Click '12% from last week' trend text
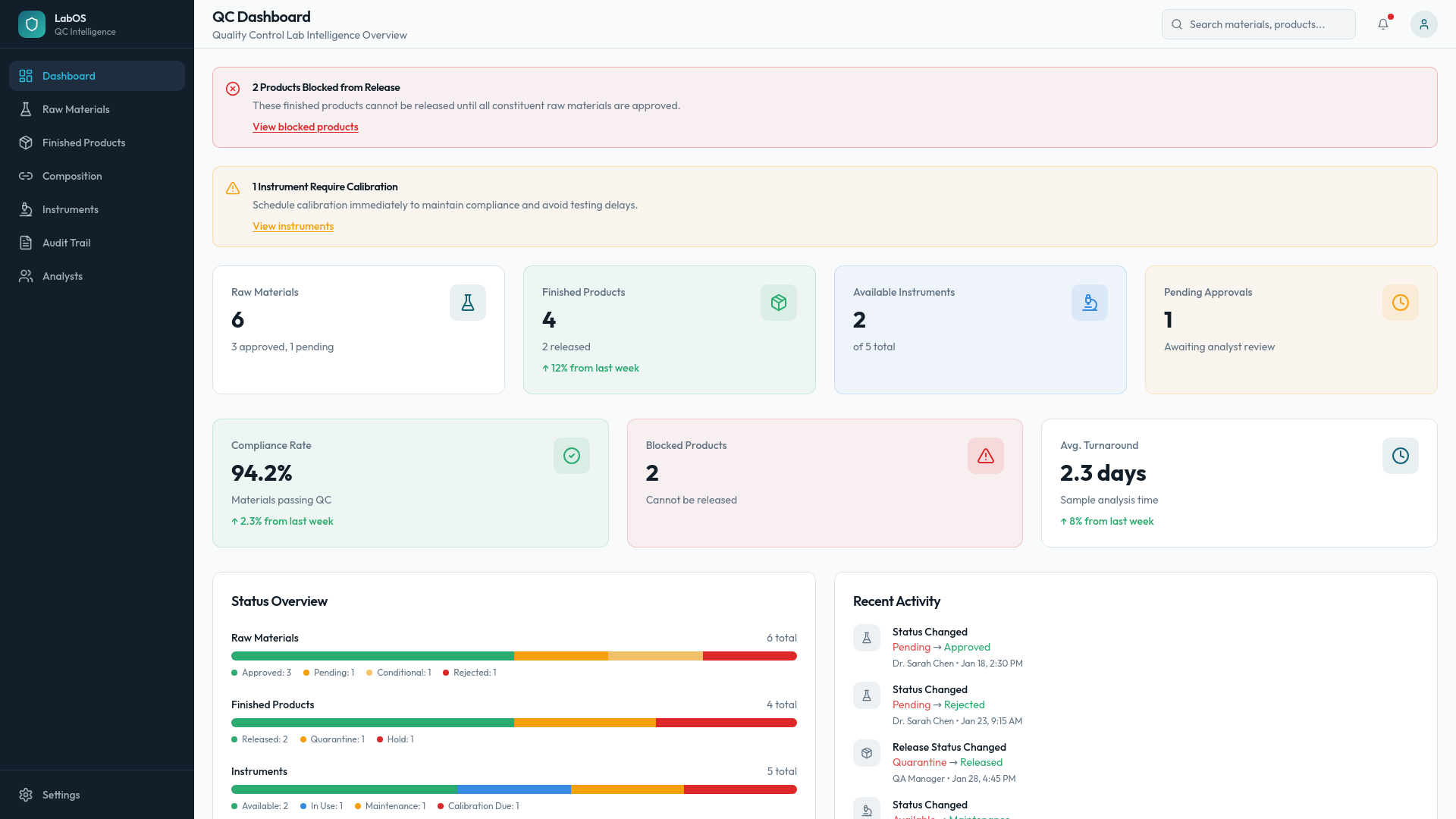Viewport: 1456px width, 819px height. (591, 368)
